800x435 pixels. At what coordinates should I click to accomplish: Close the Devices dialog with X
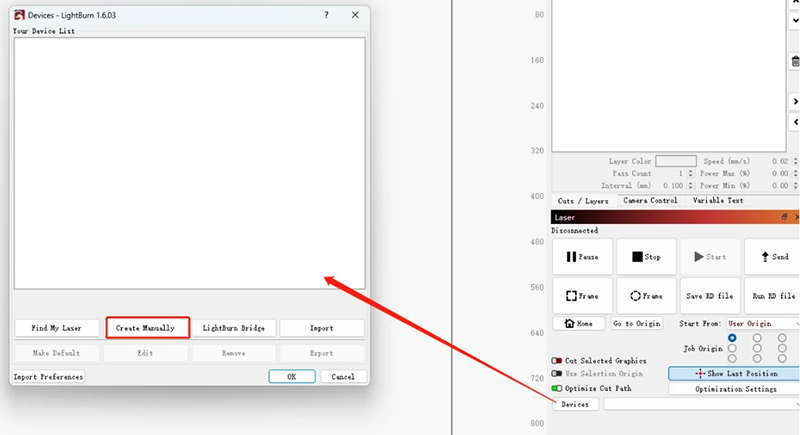(x=355, y=15)
